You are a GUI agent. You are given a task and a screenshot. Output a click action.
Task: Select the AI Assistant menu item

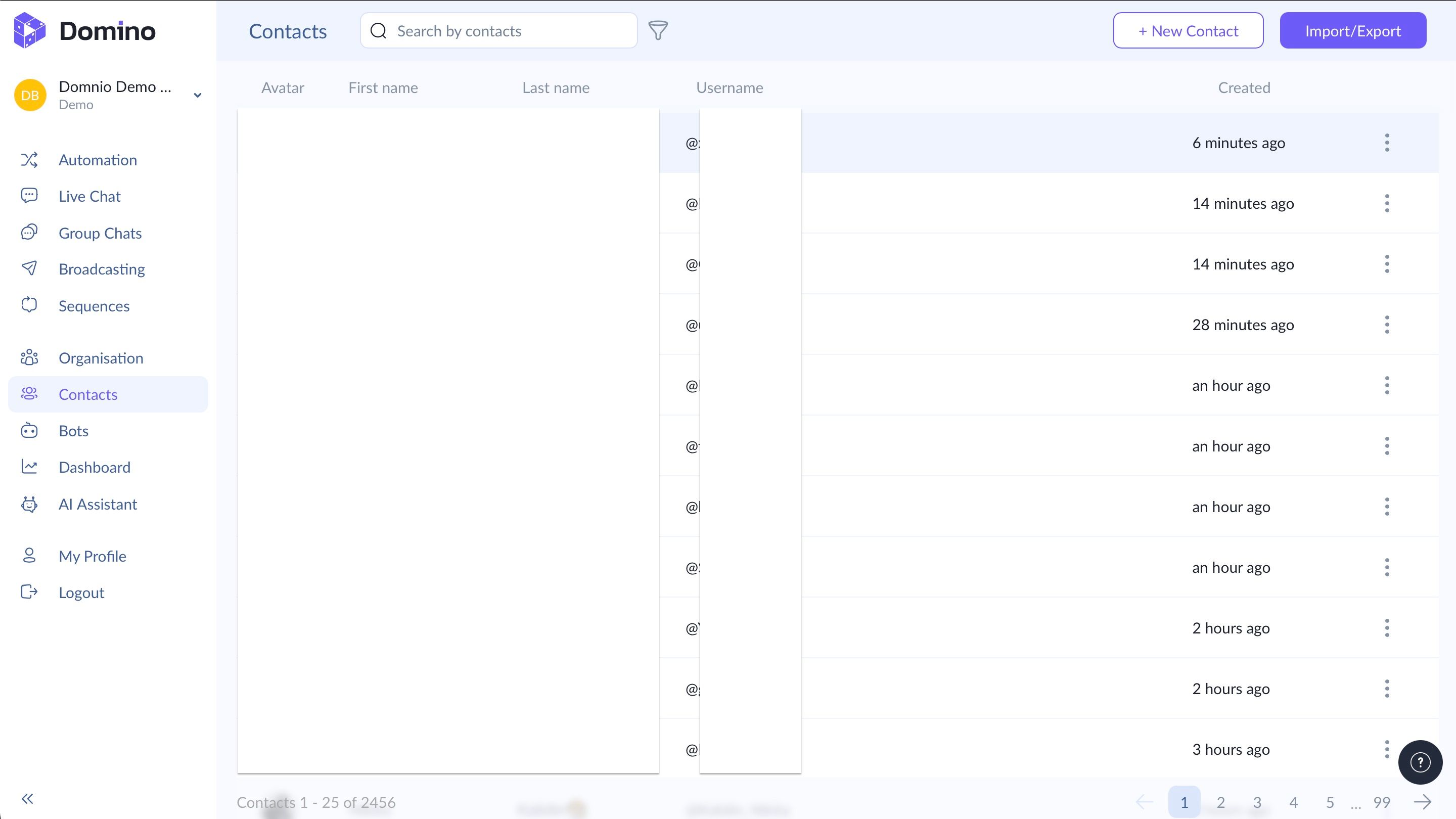tap(98, 504)
